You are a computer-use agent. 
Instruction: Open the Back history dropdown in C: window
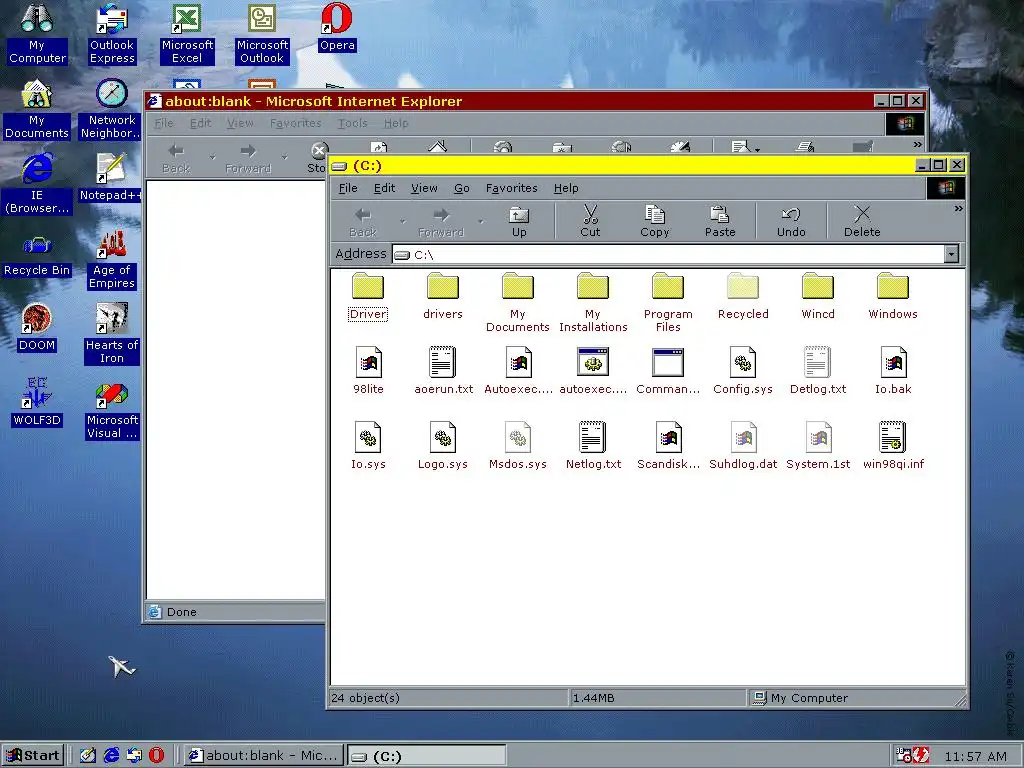coord(402,221)
